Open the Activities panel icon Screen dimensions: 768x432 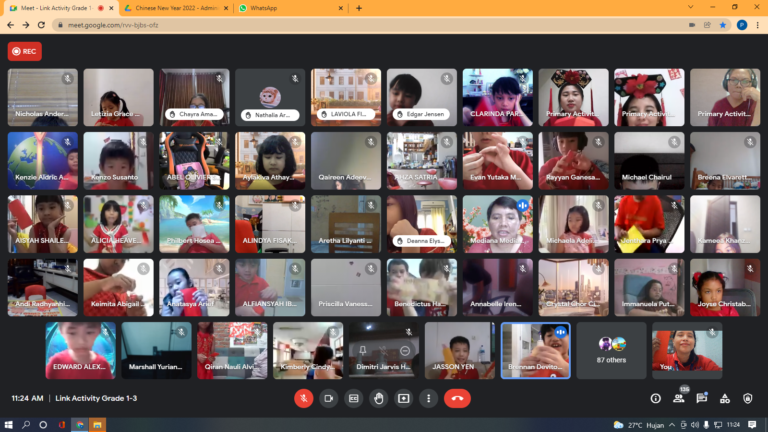(725, 398)
